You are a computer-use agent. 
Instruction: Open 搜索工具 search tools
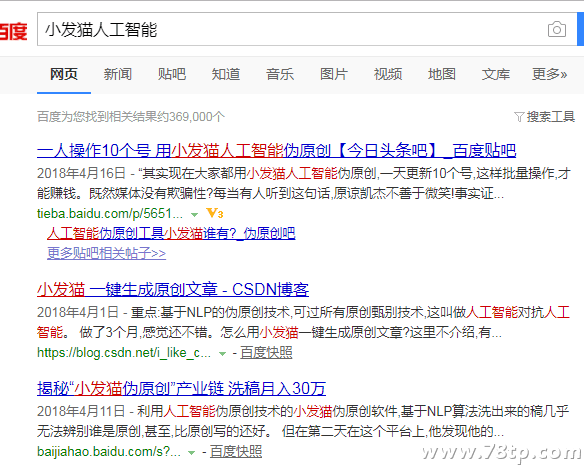pyautogui.click(x=551, y=117)
